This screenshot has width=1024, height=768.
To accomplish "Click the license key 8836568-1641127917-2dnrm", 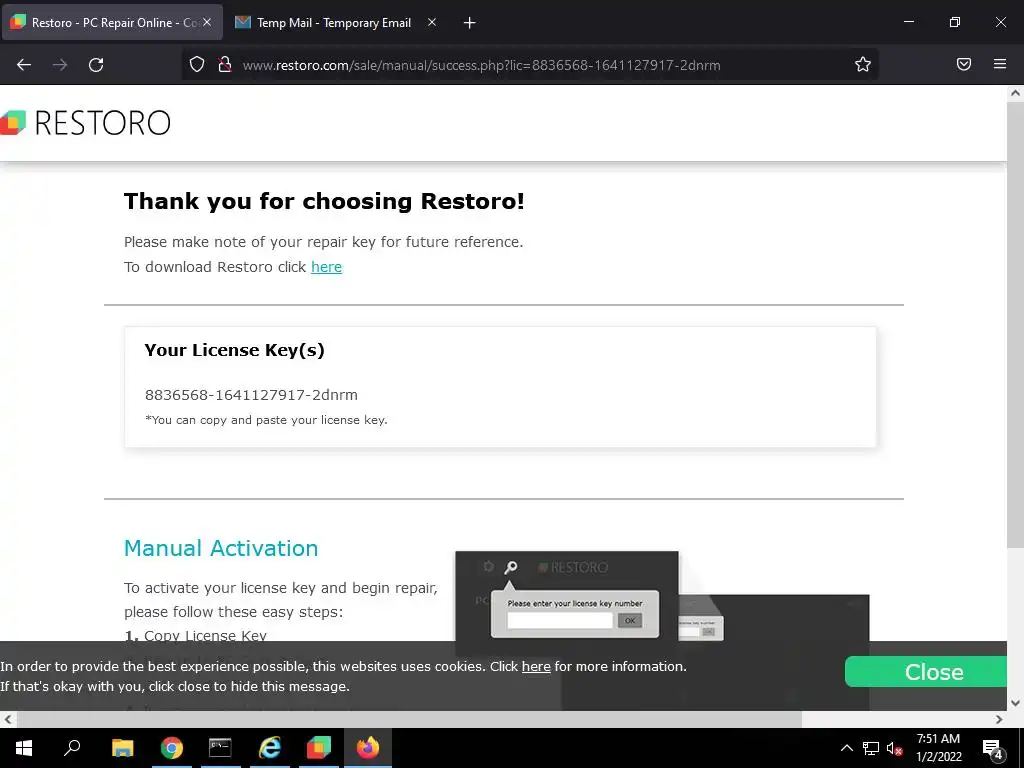I will tap(251, 395).
